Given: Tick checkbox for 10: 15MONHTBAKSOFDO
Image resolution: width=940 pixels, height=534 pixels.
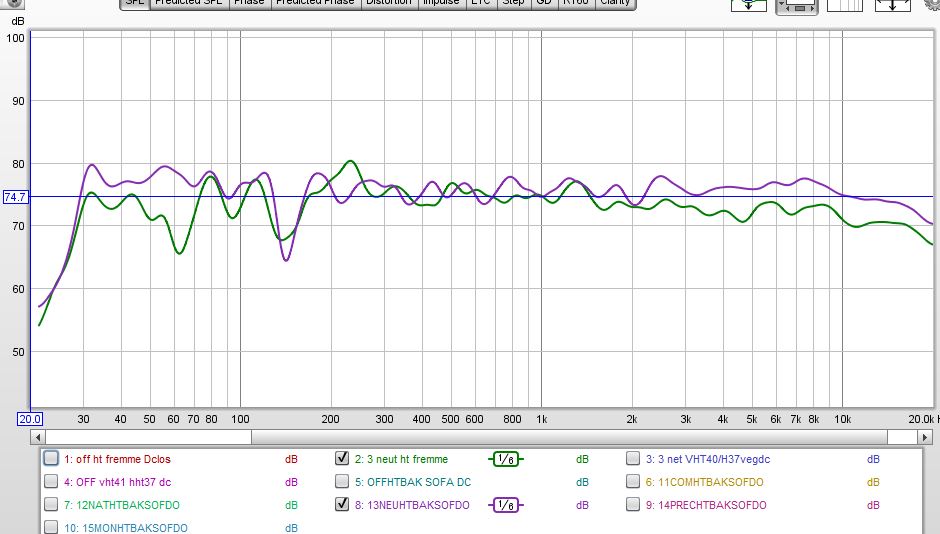Looking at the screenshot, I should pyautogui.click(x=51, y=527).
